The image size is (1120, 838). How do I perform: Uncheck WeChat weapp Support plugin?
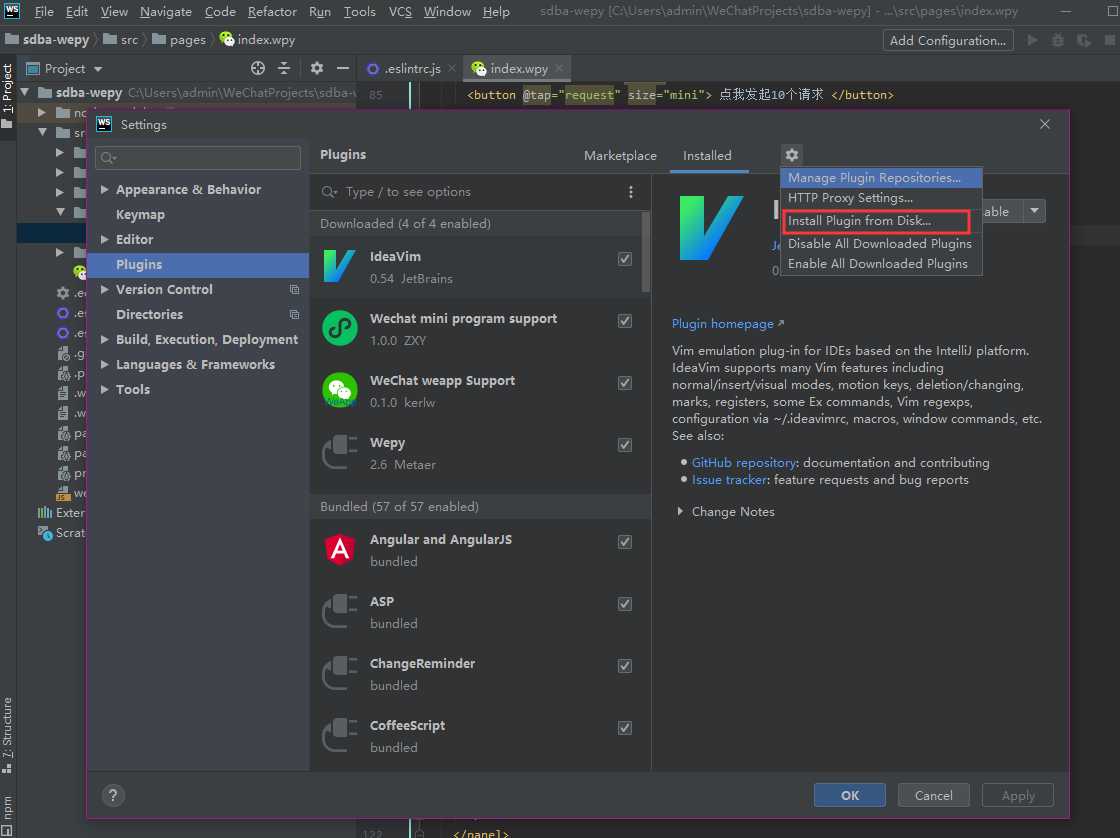[x=625, y=383]
